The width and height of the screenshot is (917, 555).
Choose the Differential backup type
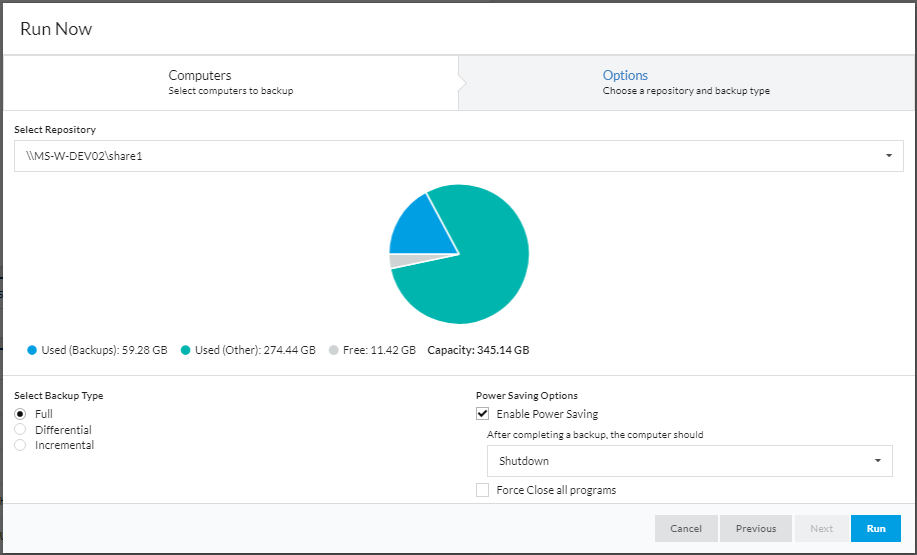click(x=20, y=430)
